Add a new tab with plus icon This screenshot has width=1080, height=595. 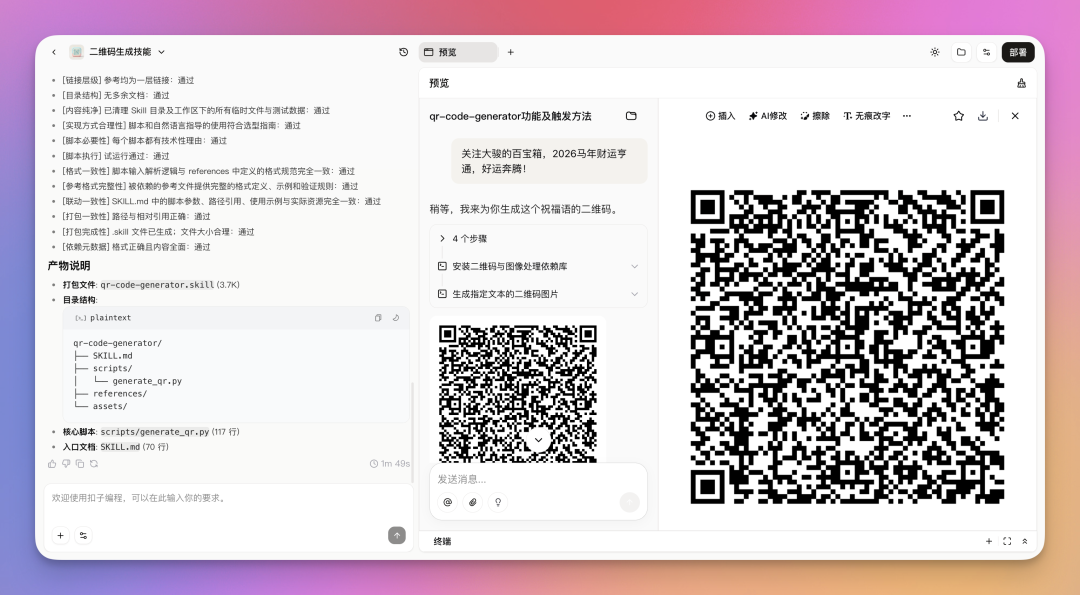coord(510,52)
